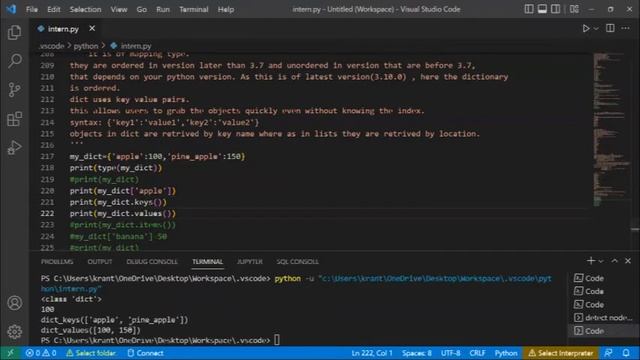
Task: Split the editor to the right
Action: (x=610, y=28)
